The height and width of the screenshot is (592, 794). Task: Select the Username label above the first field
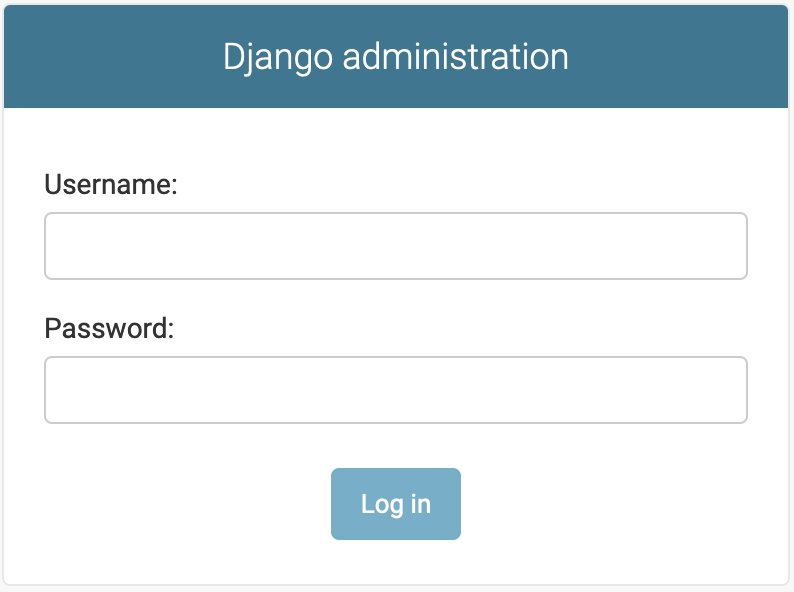coord(111,184)
